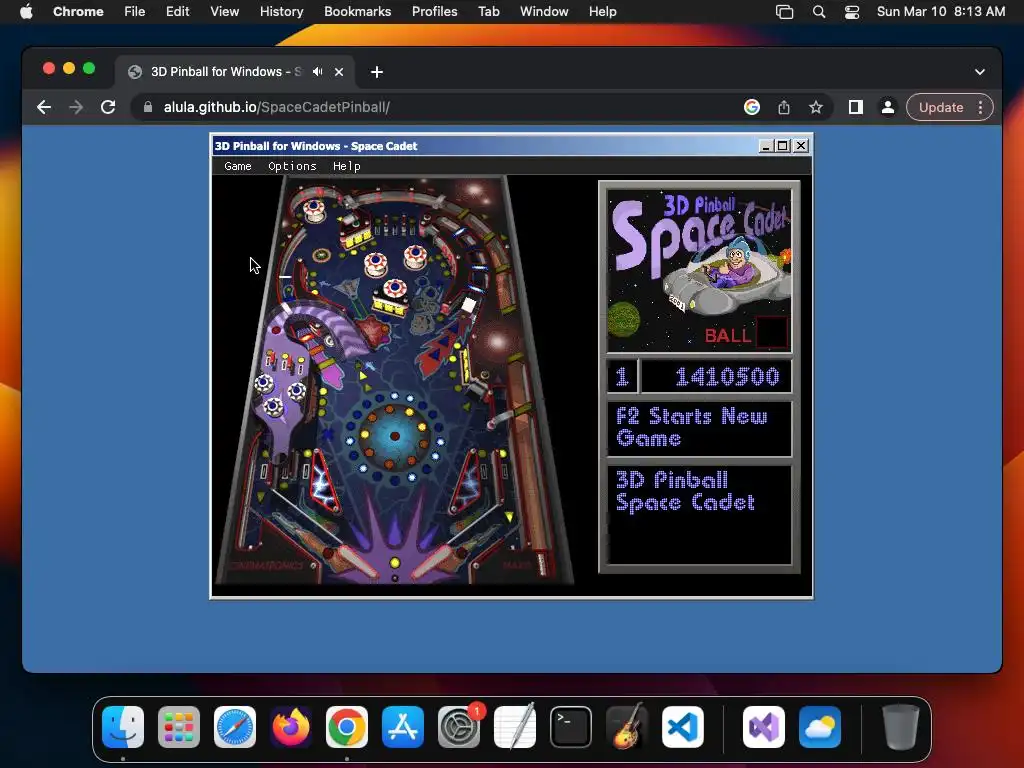1024x768 pixels.
Task: Toggle the Chrome side panel
Action: (856, 107)
